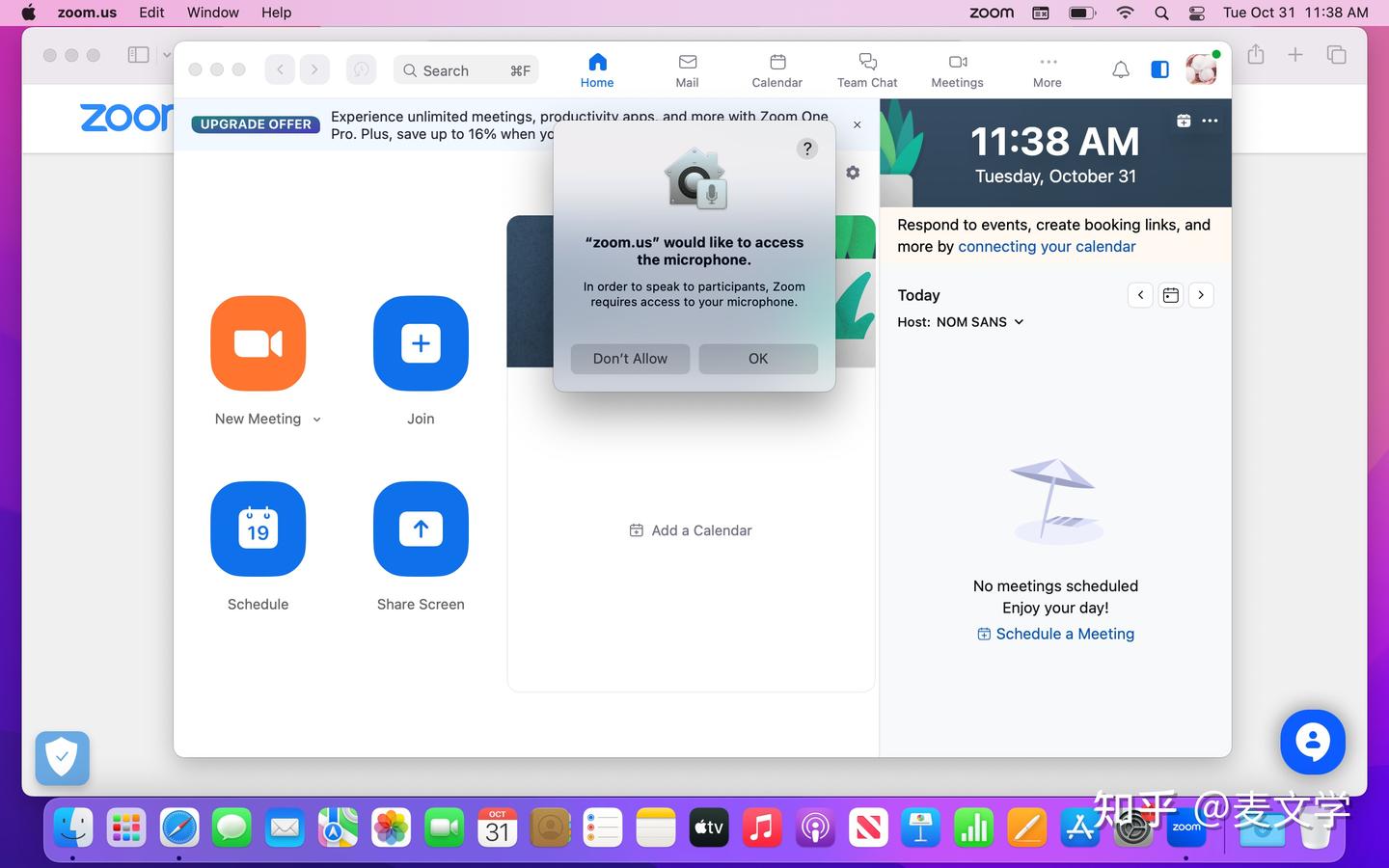Click the Share Screen icon
Screen dimensions: 1389x868
421,529
